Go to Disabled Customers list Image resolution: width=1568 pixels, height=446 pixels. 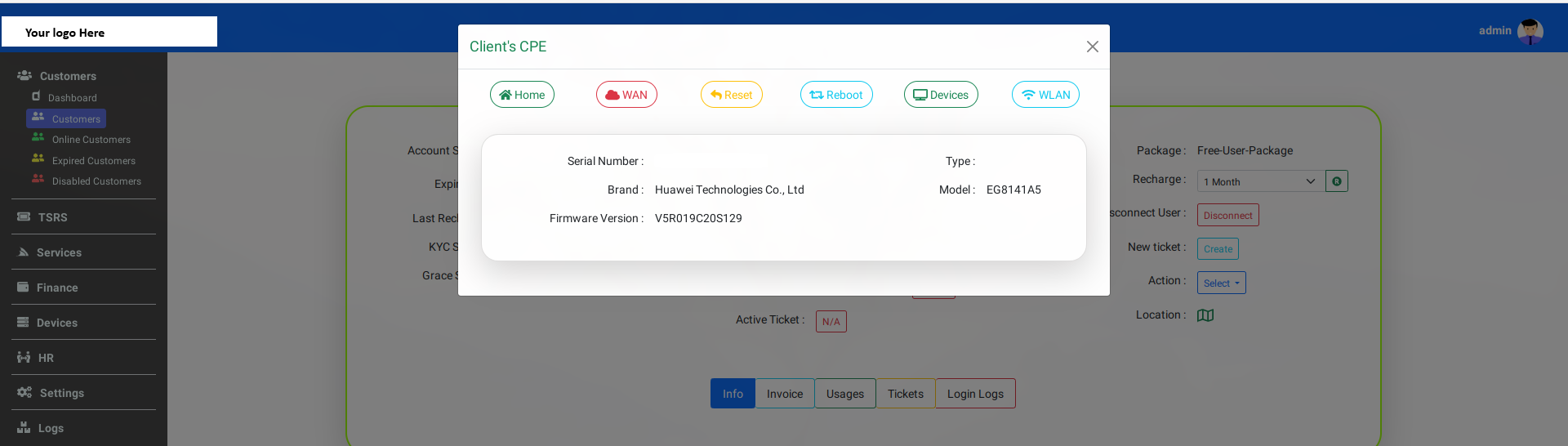[96, 181]
